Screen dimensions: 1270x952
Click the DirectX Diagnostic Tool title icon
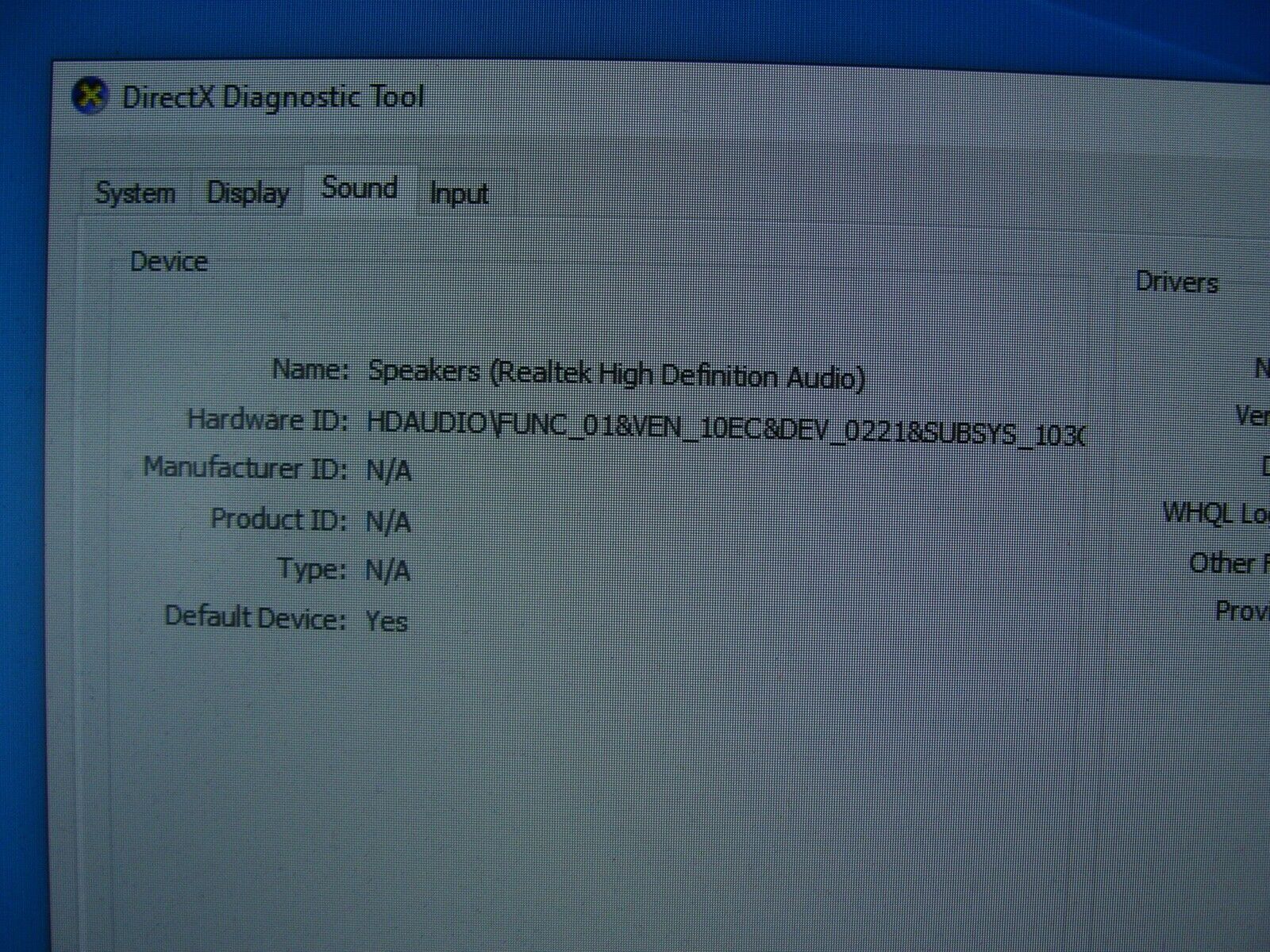point(90,98)
